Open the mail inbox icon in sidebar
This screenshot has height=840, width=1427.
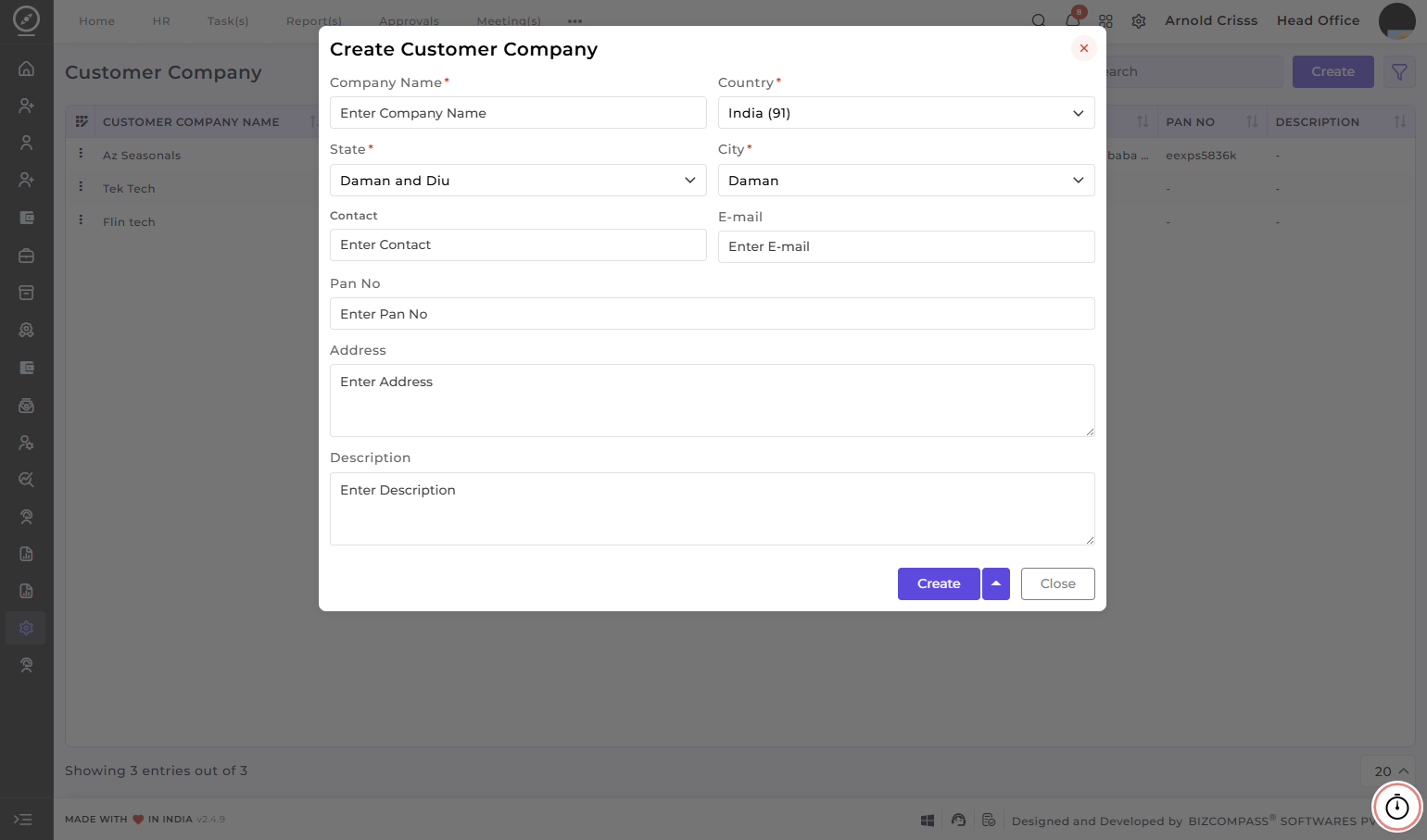[26, 405]
